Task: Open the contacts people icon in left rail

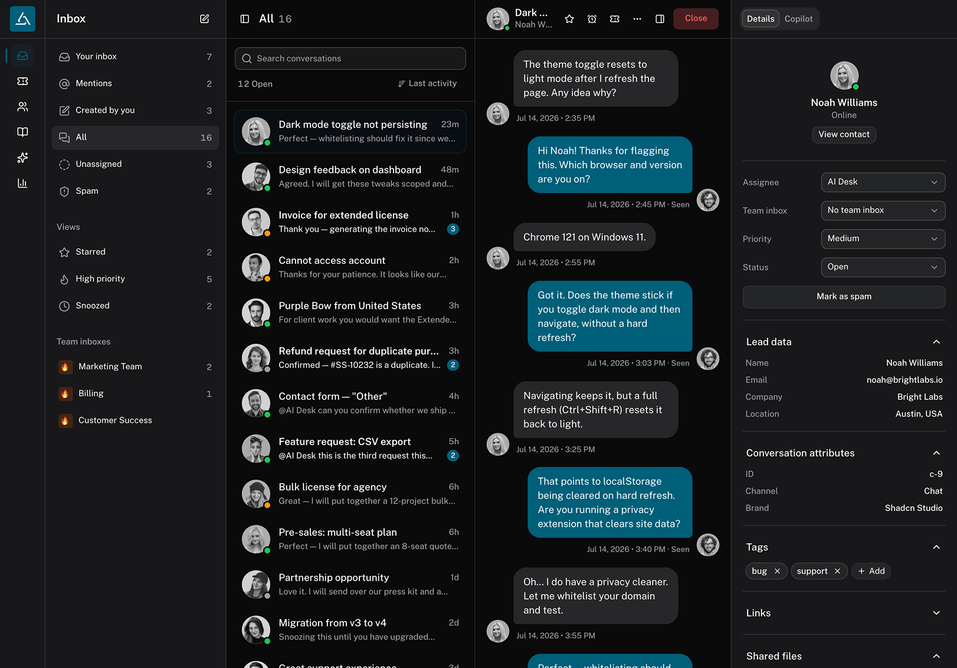Action: (23, 107)
